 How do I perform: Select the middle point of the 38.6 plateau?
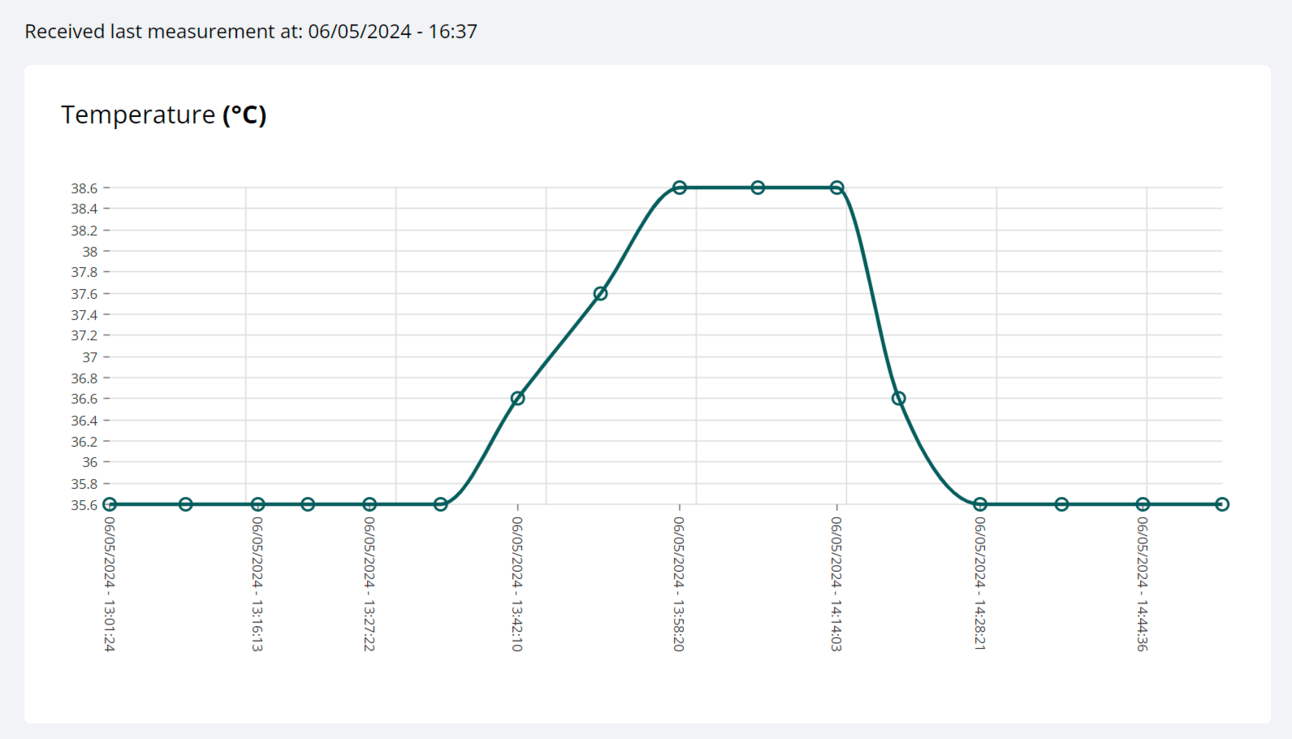point(758,188)
